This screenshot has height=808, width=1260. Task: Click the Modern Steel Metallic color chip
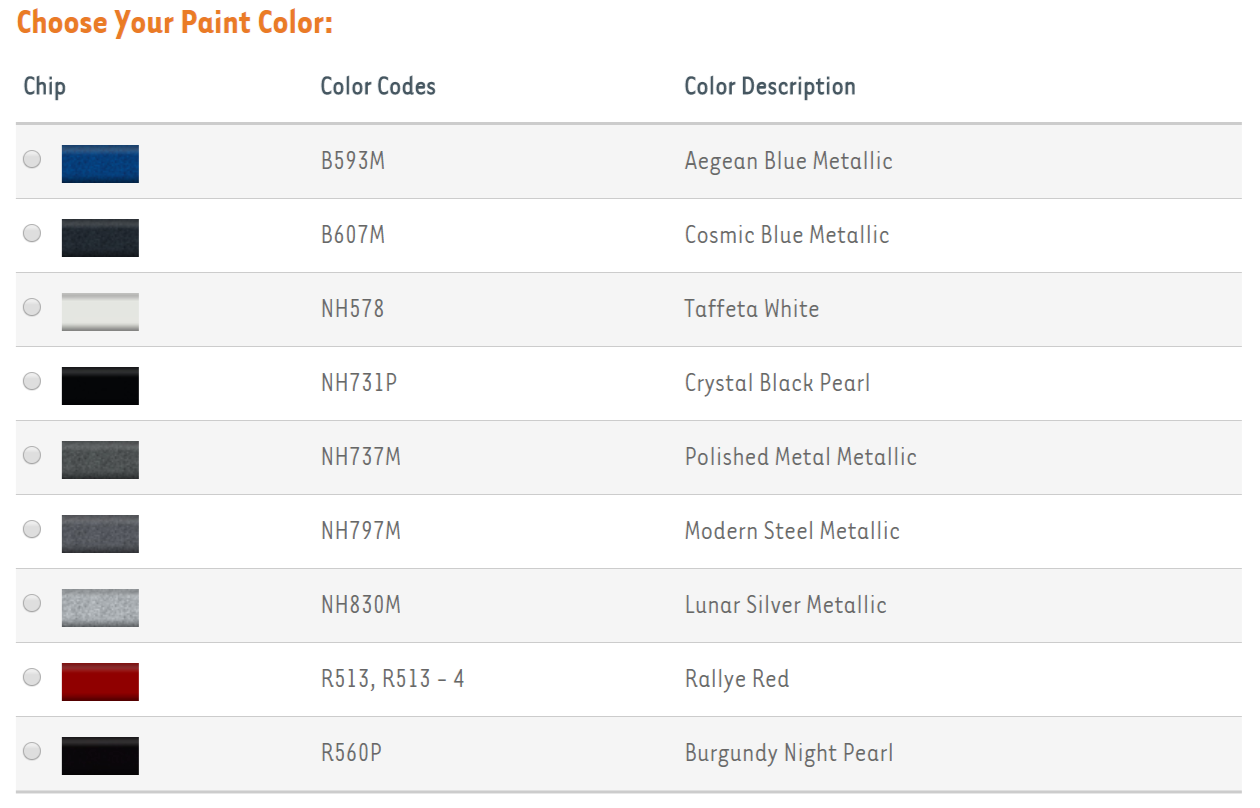pyautogui.click(x=100, y=533)
